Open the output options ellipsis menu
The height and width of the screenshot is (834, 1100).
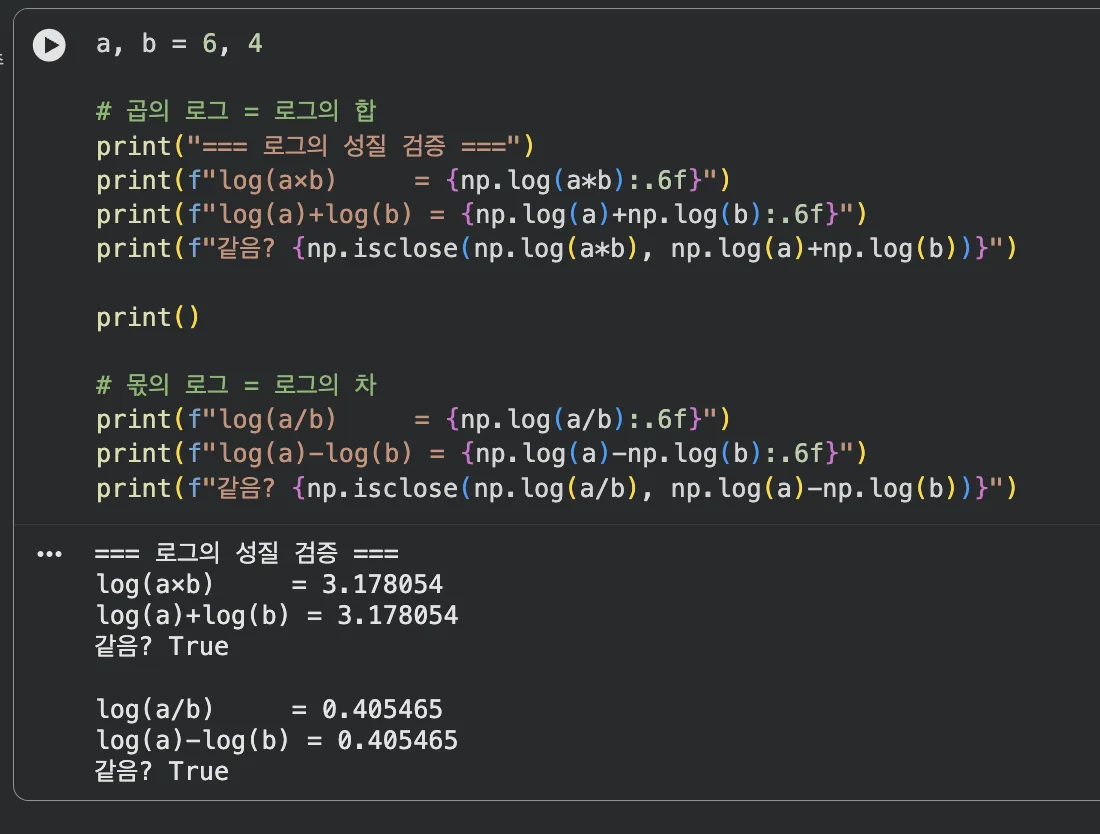[49, 554]
